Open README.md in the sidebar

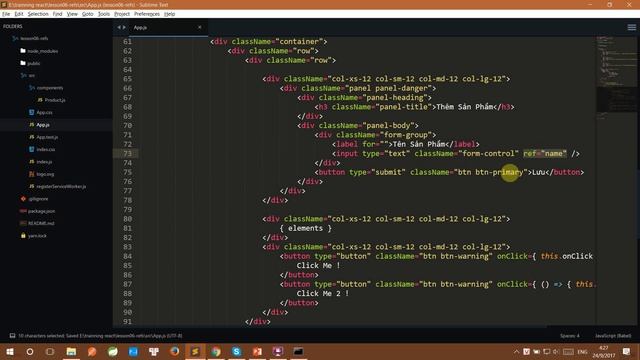(x=41, y=223)
